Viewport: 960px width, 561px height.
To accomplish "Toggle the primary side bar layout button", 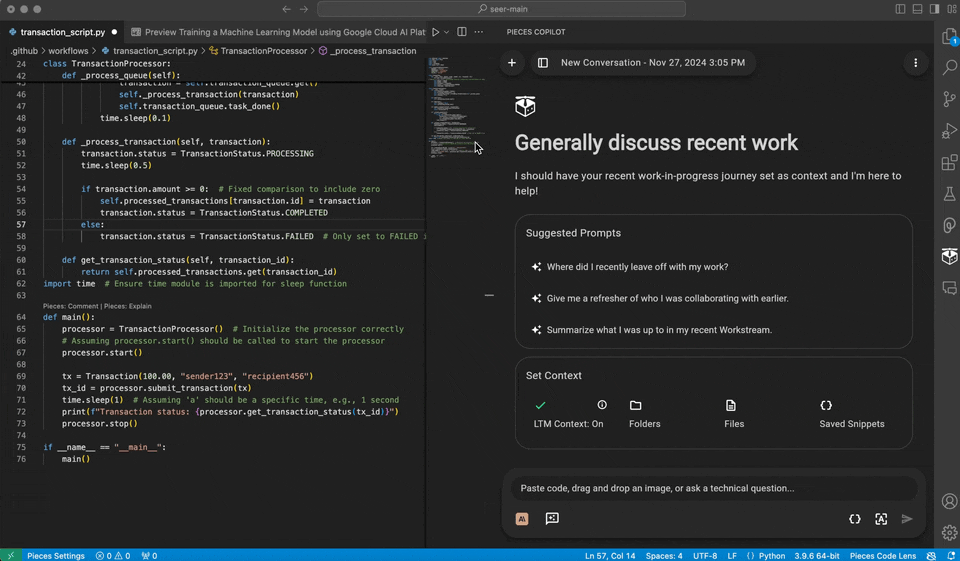I will (x=900, y=9).
